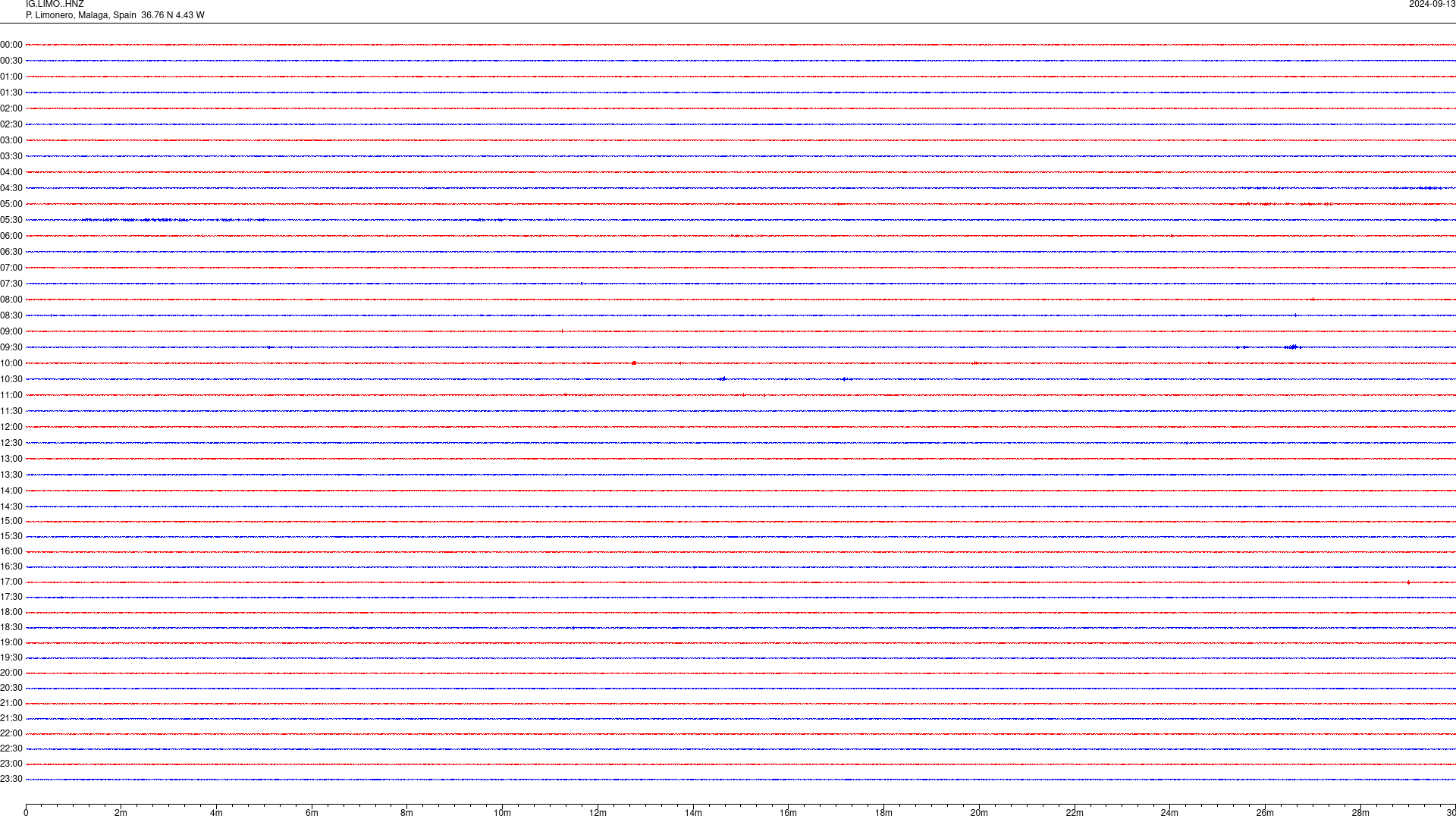Click the 4m tick label on time axis
Screen dimensions: 1456x819
click(216, 813)
